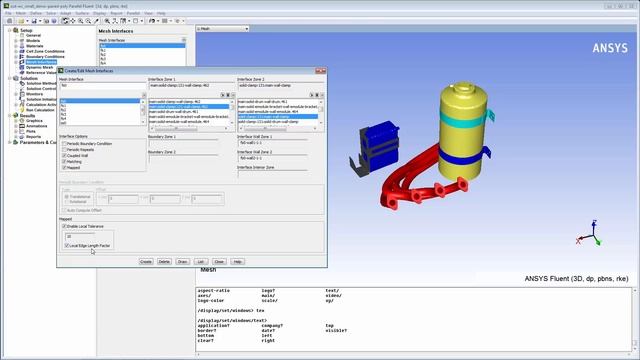Open the File menu

click(x=8, y=13)
